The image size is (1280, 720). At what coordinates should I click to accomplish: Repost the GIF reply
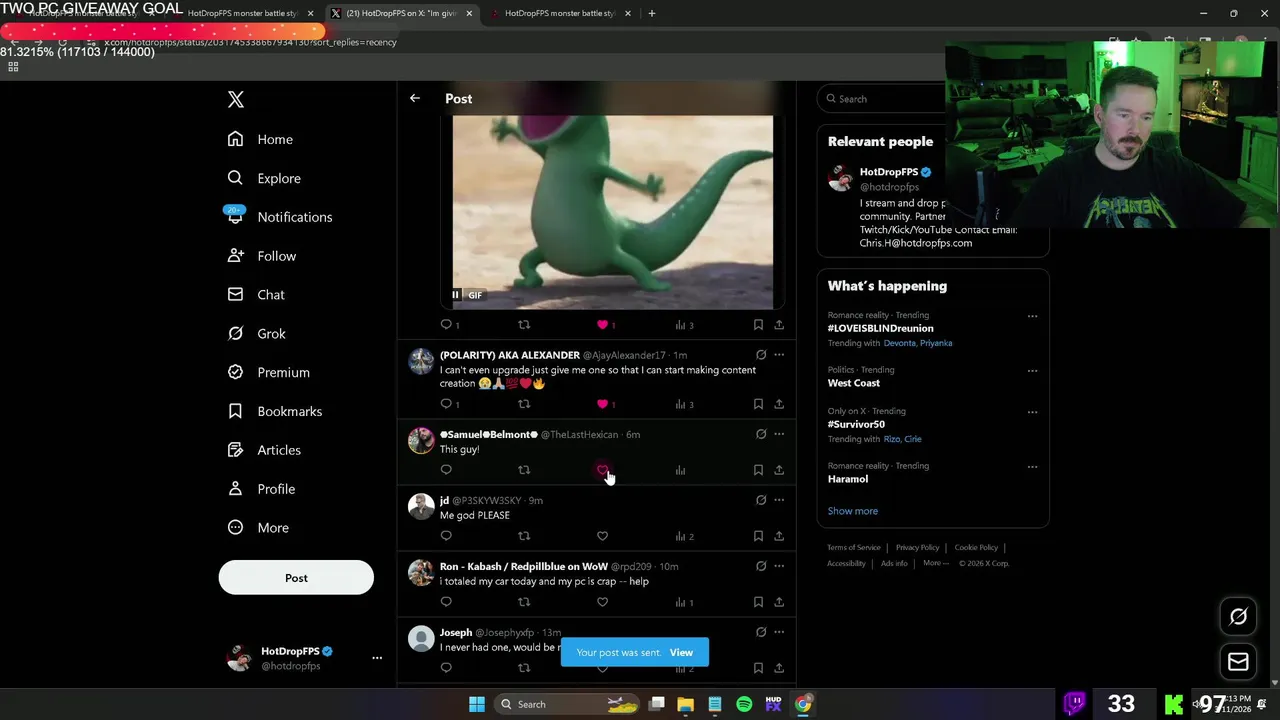point(524,325)
